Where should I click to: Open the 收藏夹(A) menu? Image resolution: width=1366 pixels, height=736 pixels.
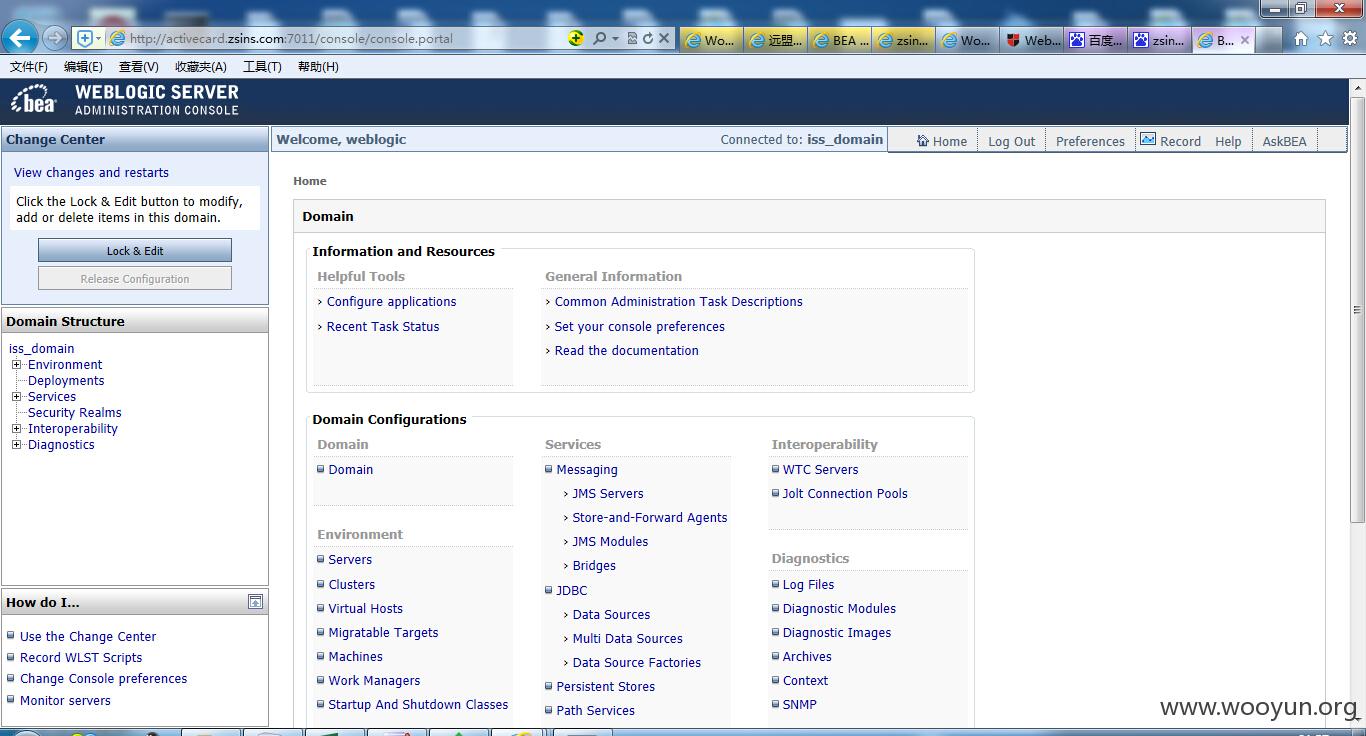(x=200, y=67)
